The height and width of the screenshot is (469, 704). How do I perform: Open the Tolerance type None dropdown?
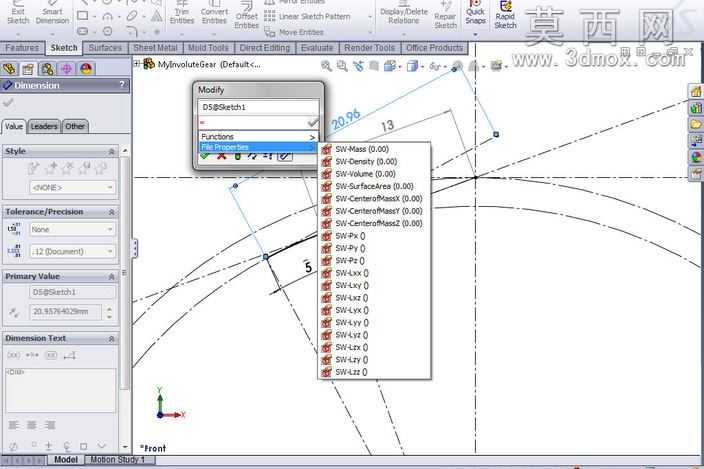click(x=72, y=229)
